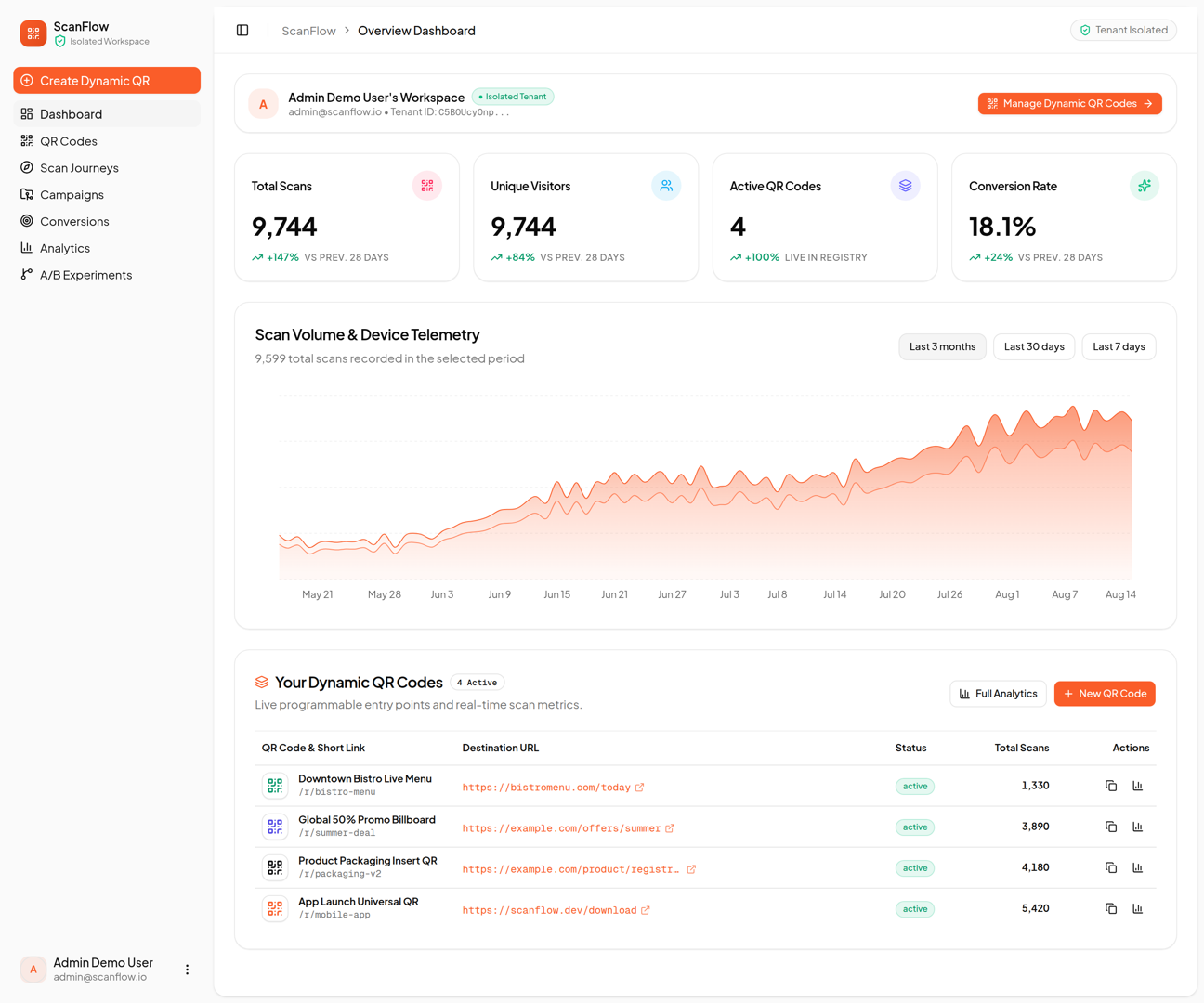Click the active status of Downtown Bistro
1204x1003 pixels.
pos(915,787)
